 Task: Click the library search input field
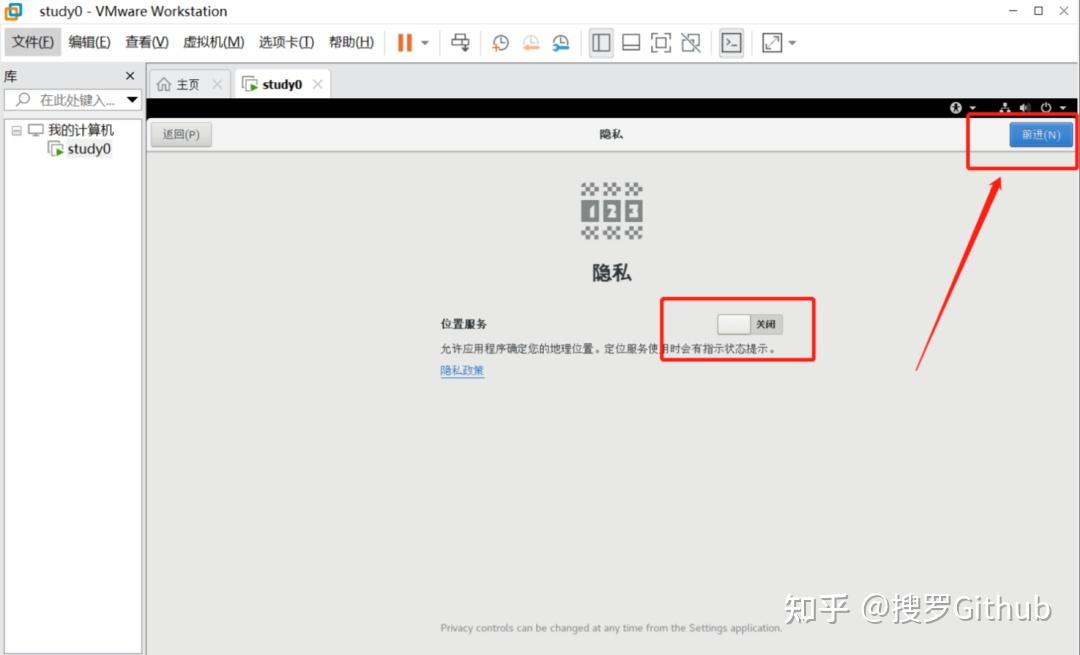pos(65,100)
